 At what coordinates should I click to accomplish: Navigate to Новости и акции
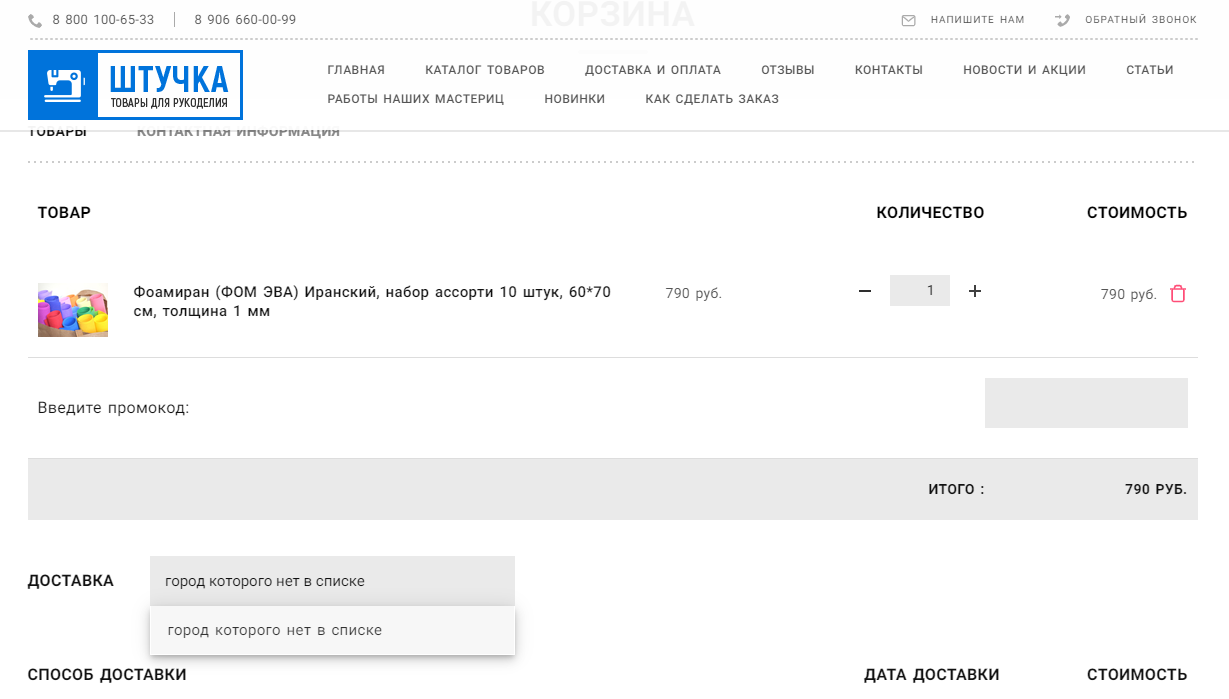1024,70
